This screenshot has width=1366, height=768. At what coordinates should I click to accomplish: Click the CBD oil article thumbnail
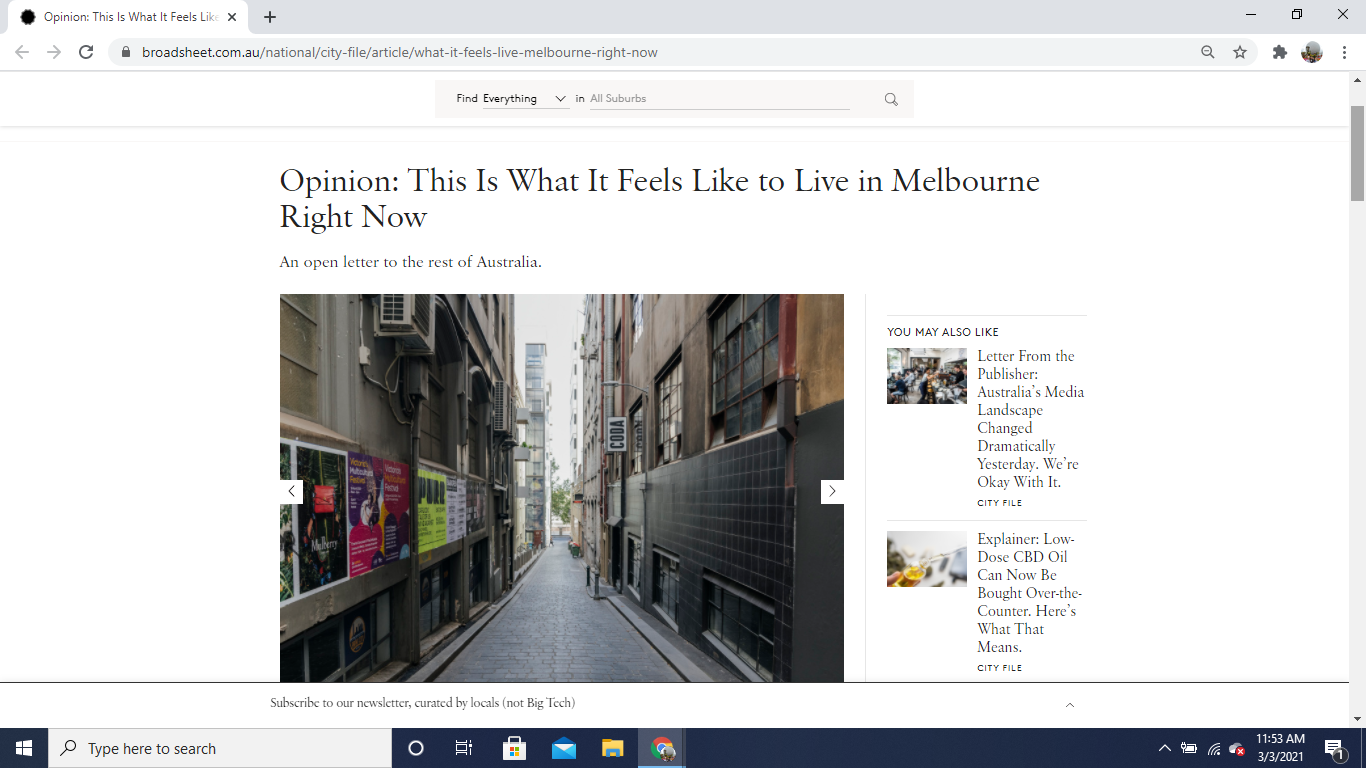point(926,559)
